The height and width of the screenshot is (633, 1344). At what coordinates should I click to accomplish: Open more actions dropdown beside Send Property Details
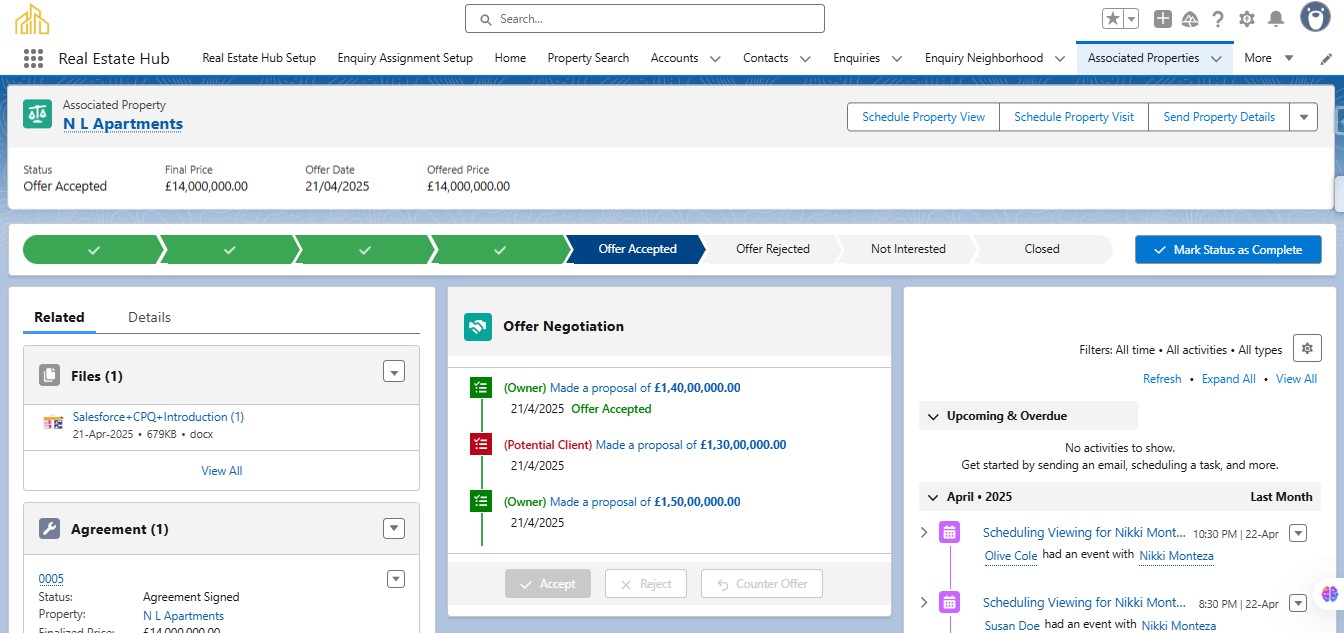pos(1302,117)
